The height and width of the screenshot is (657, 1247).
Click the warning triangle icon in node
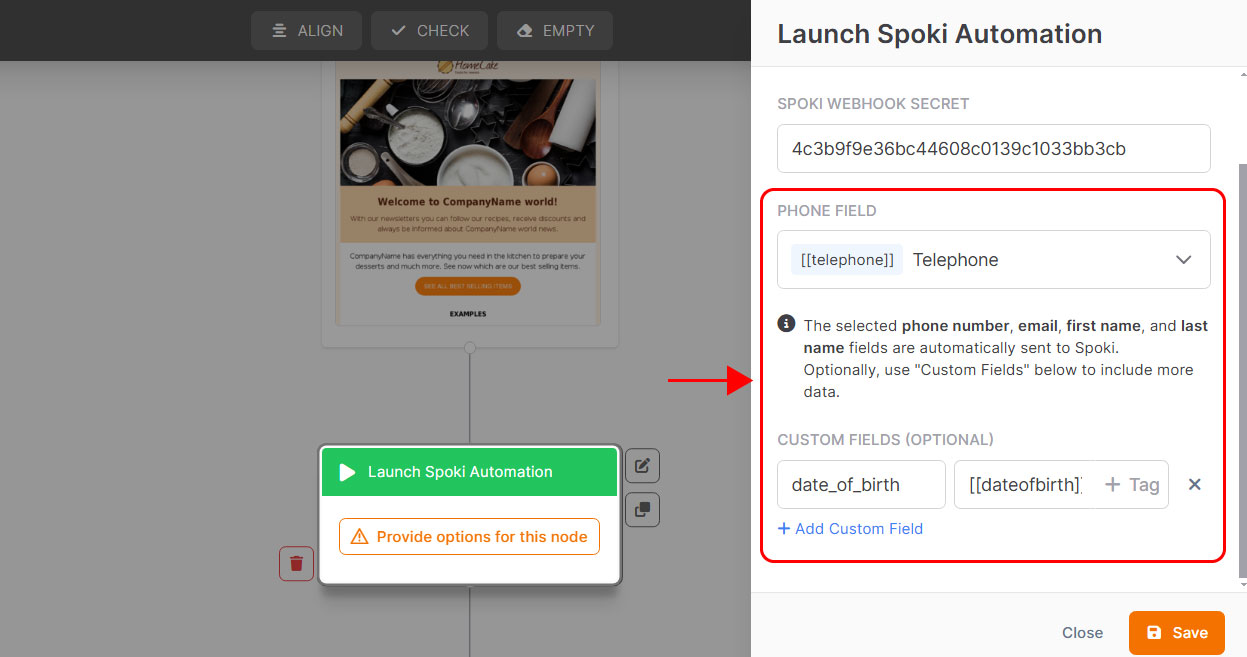[x=360, y=537]
